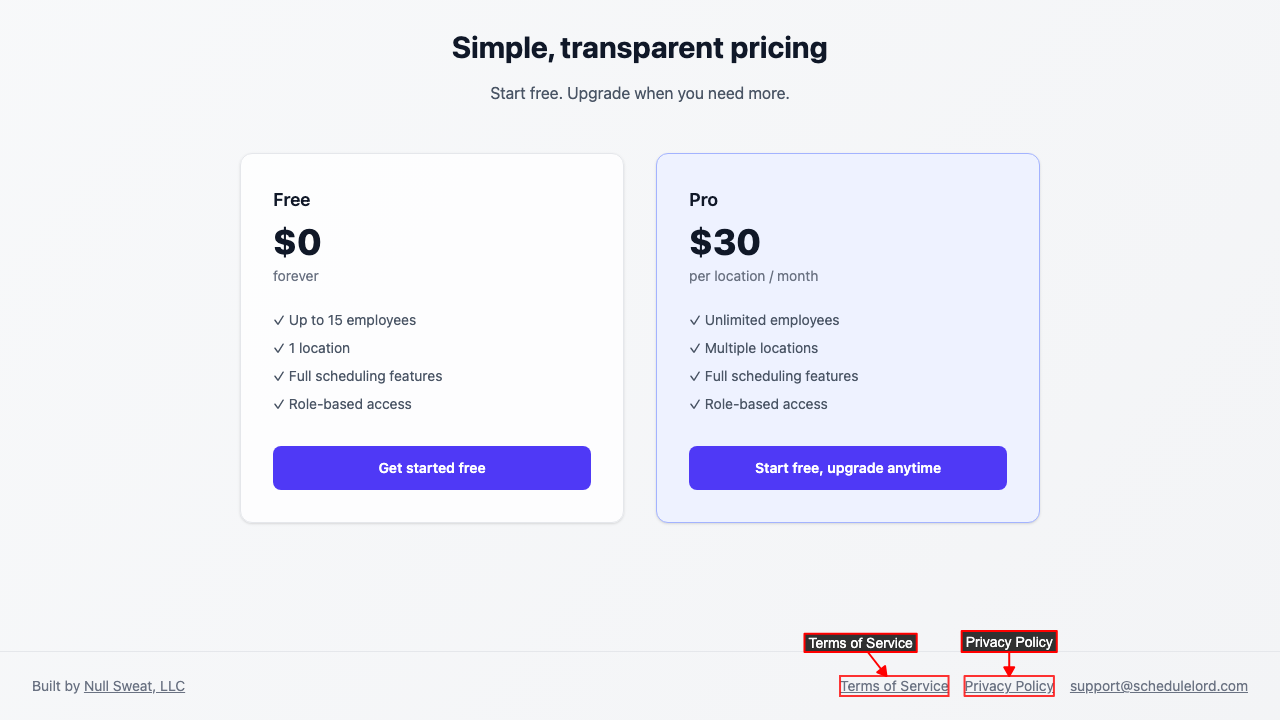Click checkmark next to "1 location"
The width and height of the screenshot is (1280, 720).
279,349
